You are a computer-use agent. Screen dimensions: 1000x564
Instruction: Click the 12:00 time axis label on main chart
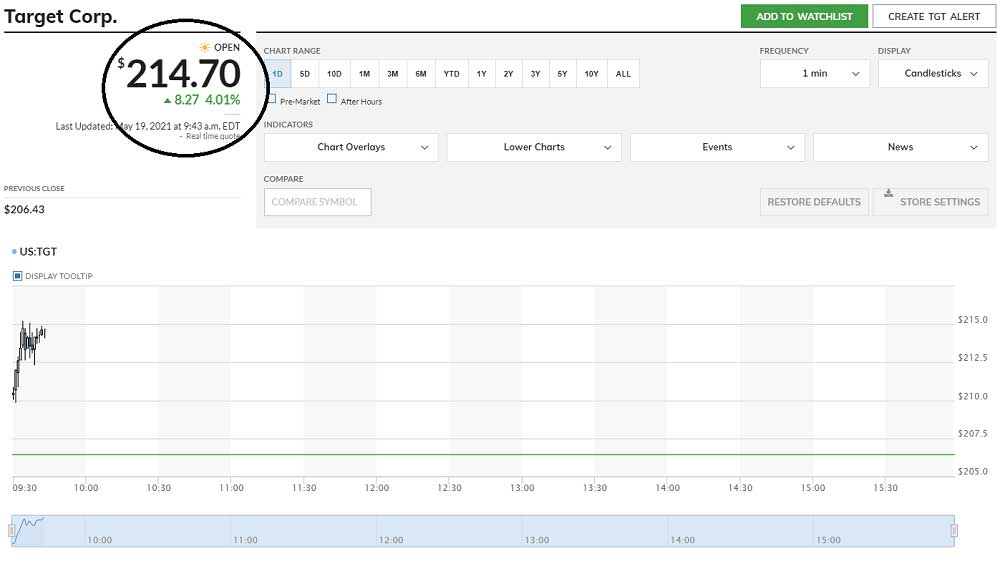(377, 488)
